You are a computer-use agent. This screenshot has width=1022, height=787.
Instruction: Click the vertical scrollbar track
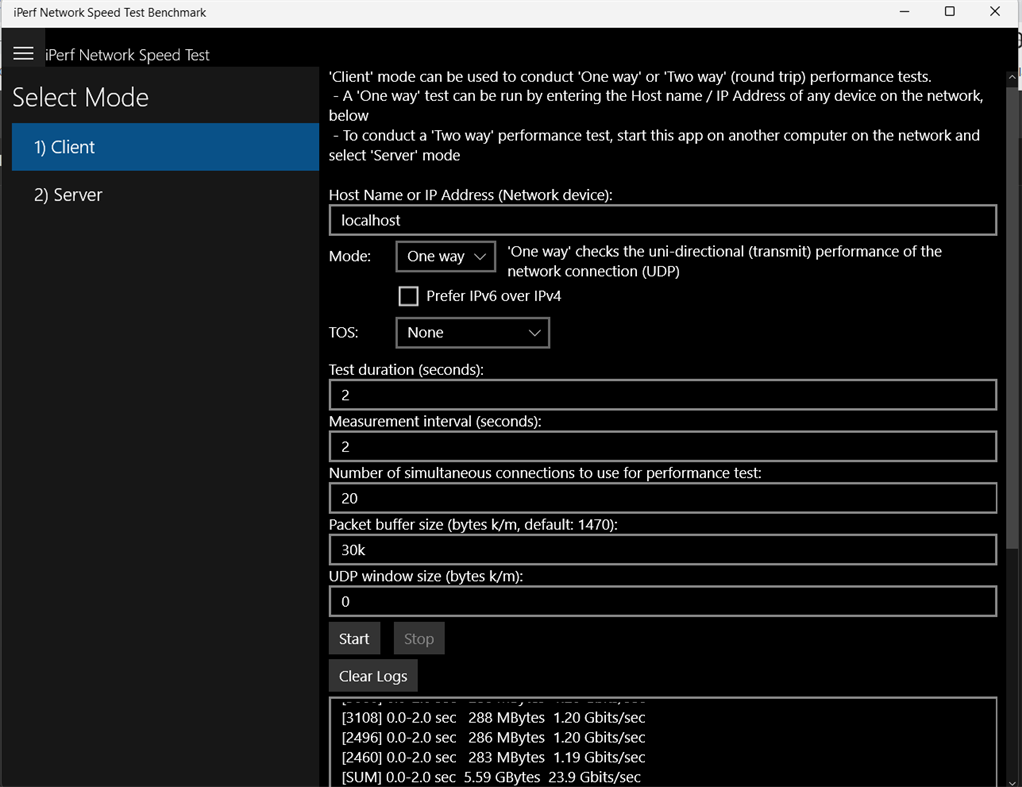(x=1012, y=400)
